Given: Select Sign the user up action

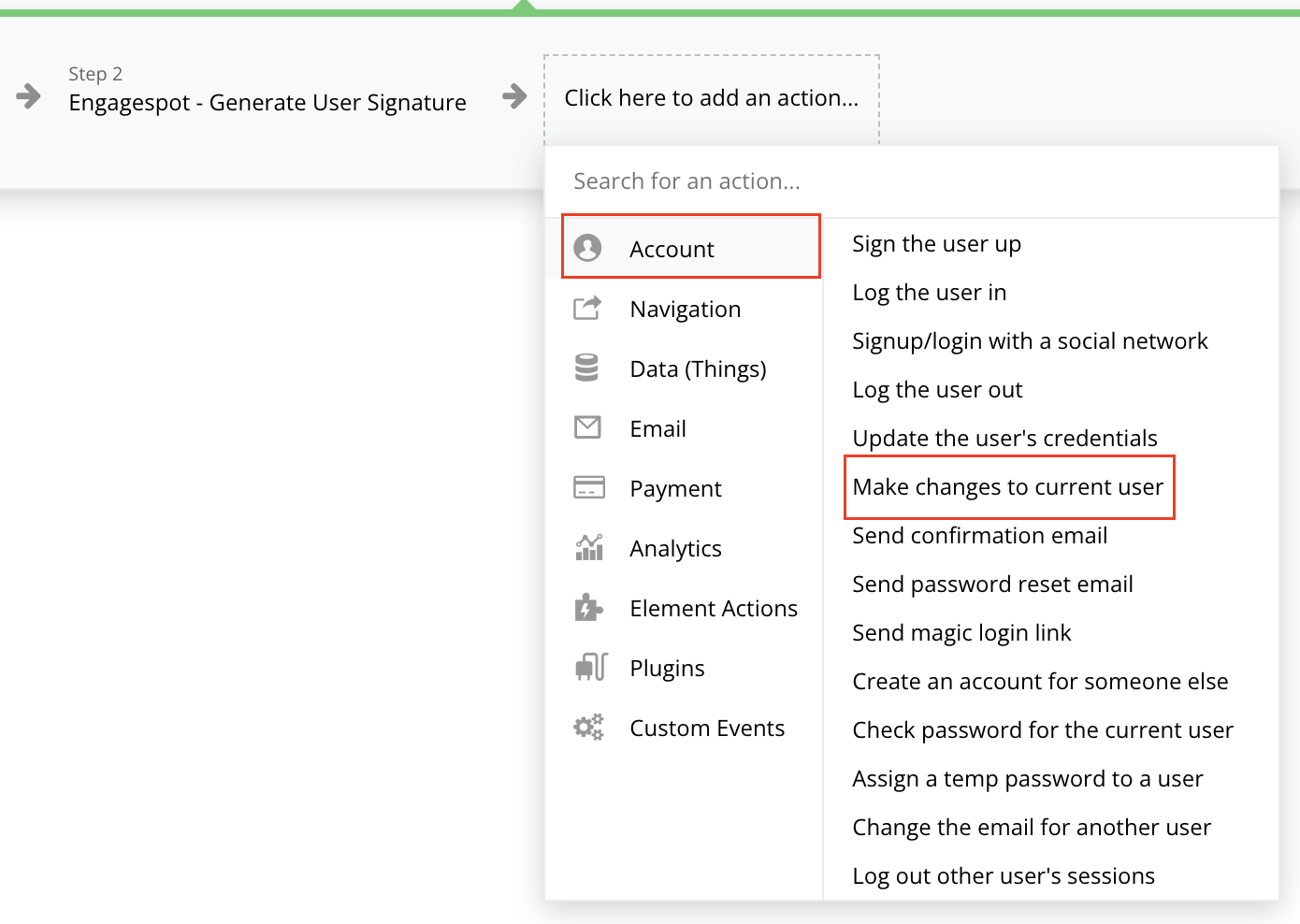Looking at the screenshot, I should click(x=937, y=244).
